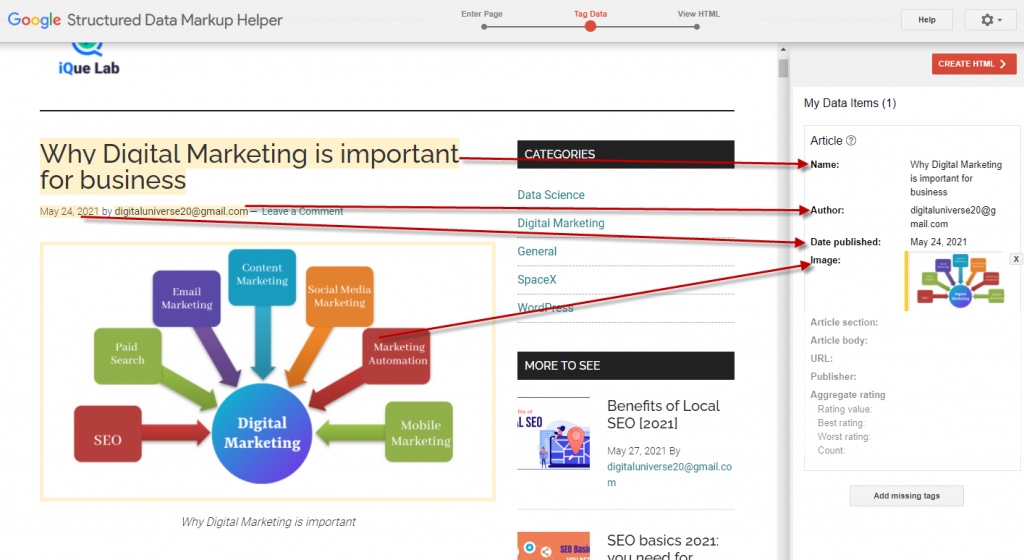Click the CREATE HTML button

point(974,64)
